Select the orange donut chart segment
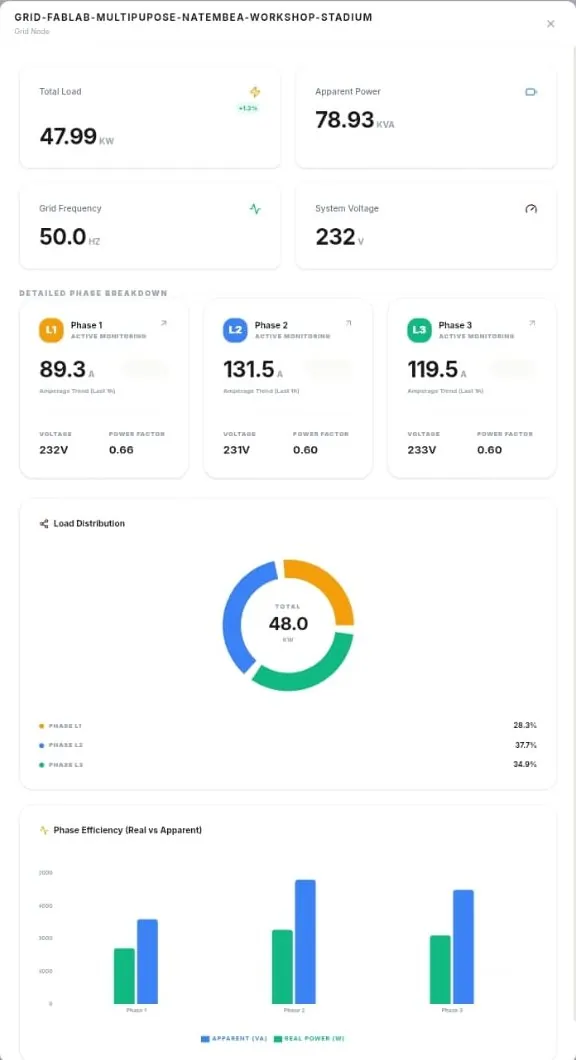 [x=323, y=586]
